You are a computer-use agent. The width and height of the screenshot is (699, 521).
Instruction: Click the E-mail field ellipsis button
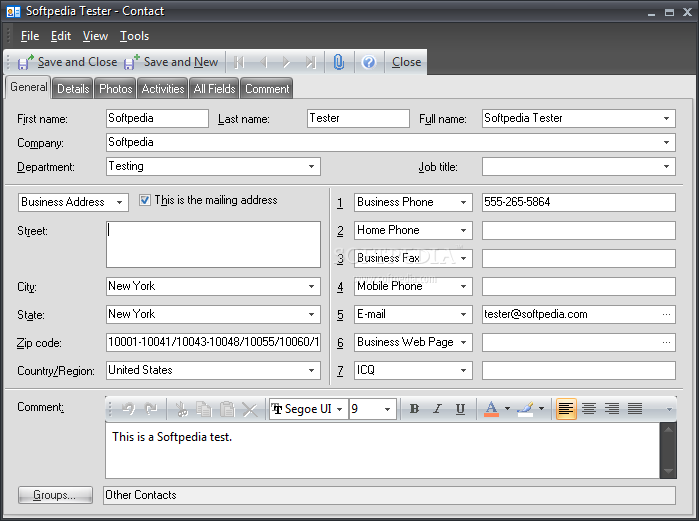click(666, 315)
